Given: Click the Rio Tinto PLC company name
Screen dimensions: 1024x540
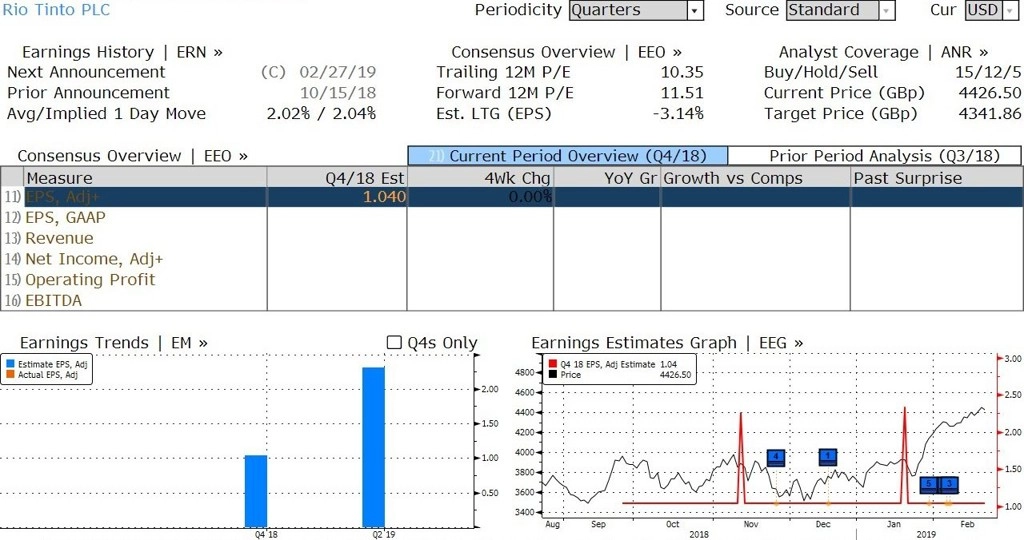Looking at the screenshot, I should [x=56, y=10].
